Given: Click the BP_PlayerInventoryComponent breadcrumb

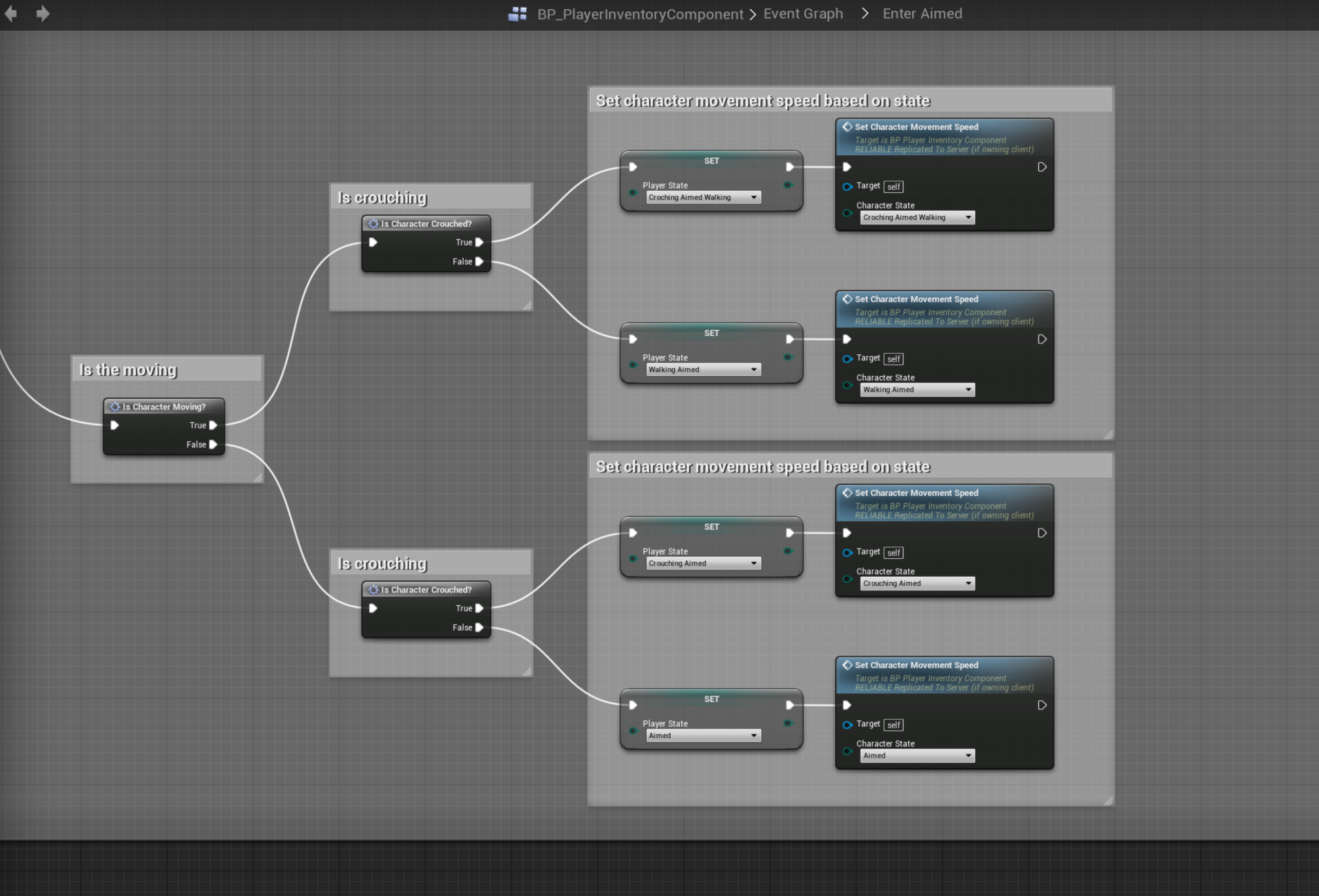Looking at the screenshot, I should pos(639,14).
